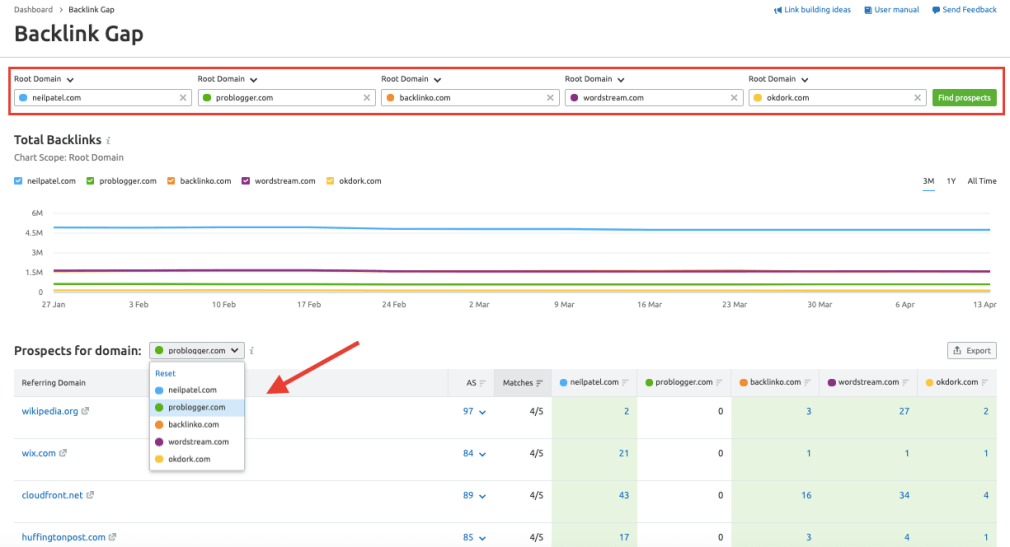Click info icon next to Total Backlinks

click(x=108, y=141)
